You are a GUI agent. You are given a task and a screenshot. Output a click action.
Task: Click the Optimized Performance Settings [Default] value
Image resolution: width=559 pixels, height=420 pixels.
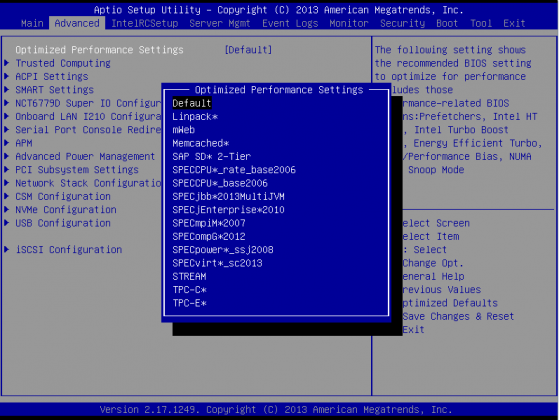pyautogui.click(x=248, y=50)
